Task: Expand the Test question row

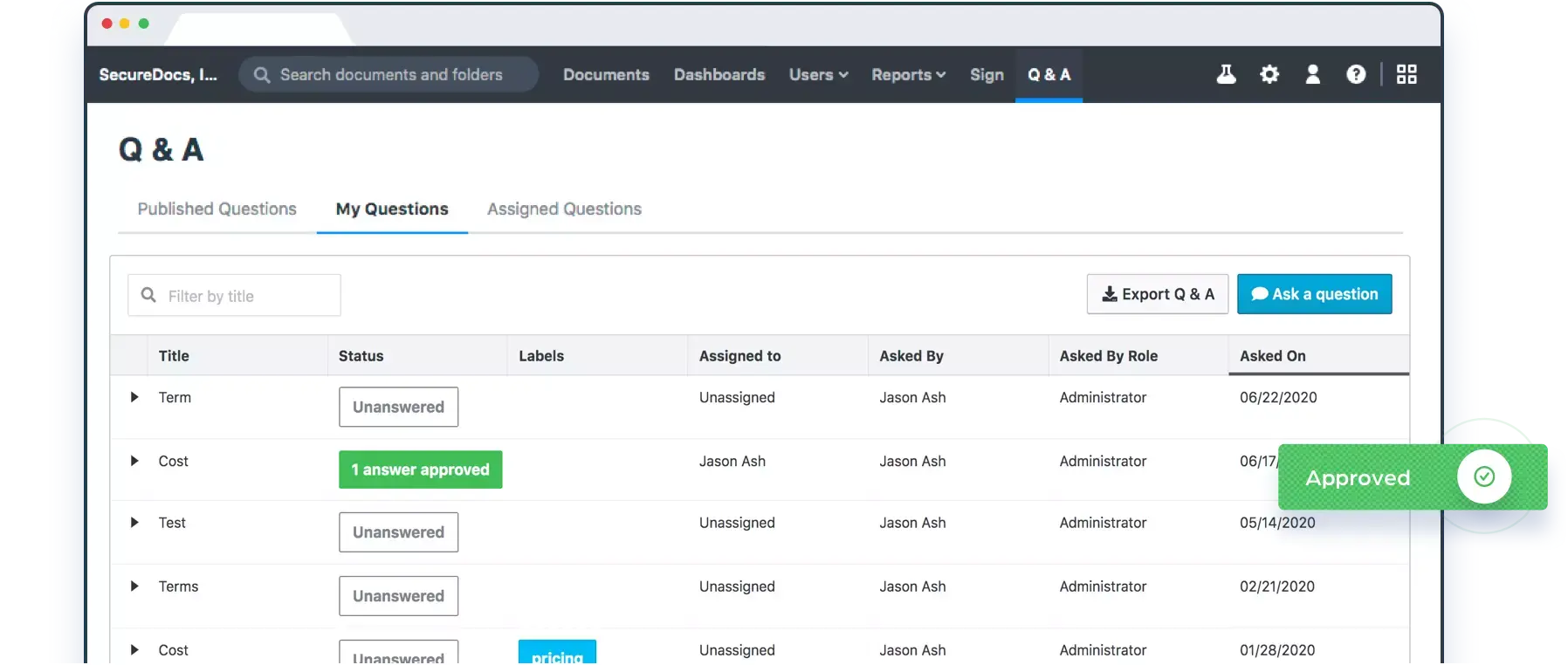Action: pyautogui.click(x=134, y=523)
